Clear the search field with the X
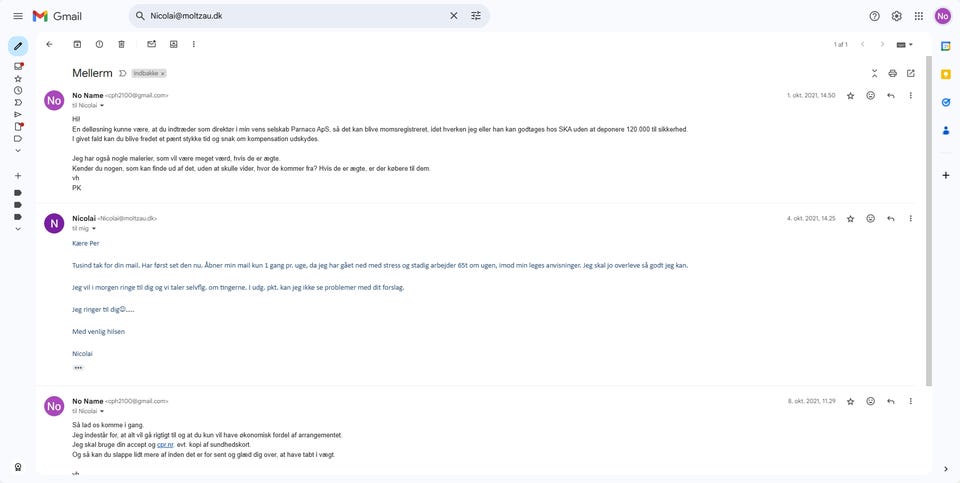 click(454, 16)
